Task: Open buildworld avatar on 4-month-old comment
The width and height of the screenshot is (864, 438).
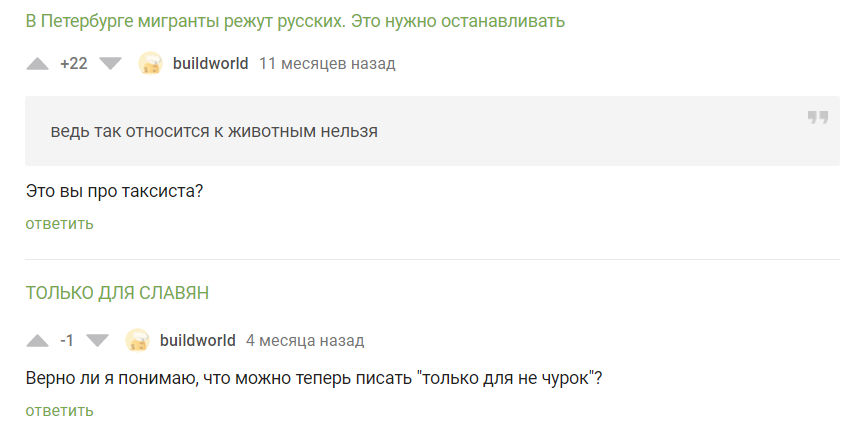Action: (137, 340)
